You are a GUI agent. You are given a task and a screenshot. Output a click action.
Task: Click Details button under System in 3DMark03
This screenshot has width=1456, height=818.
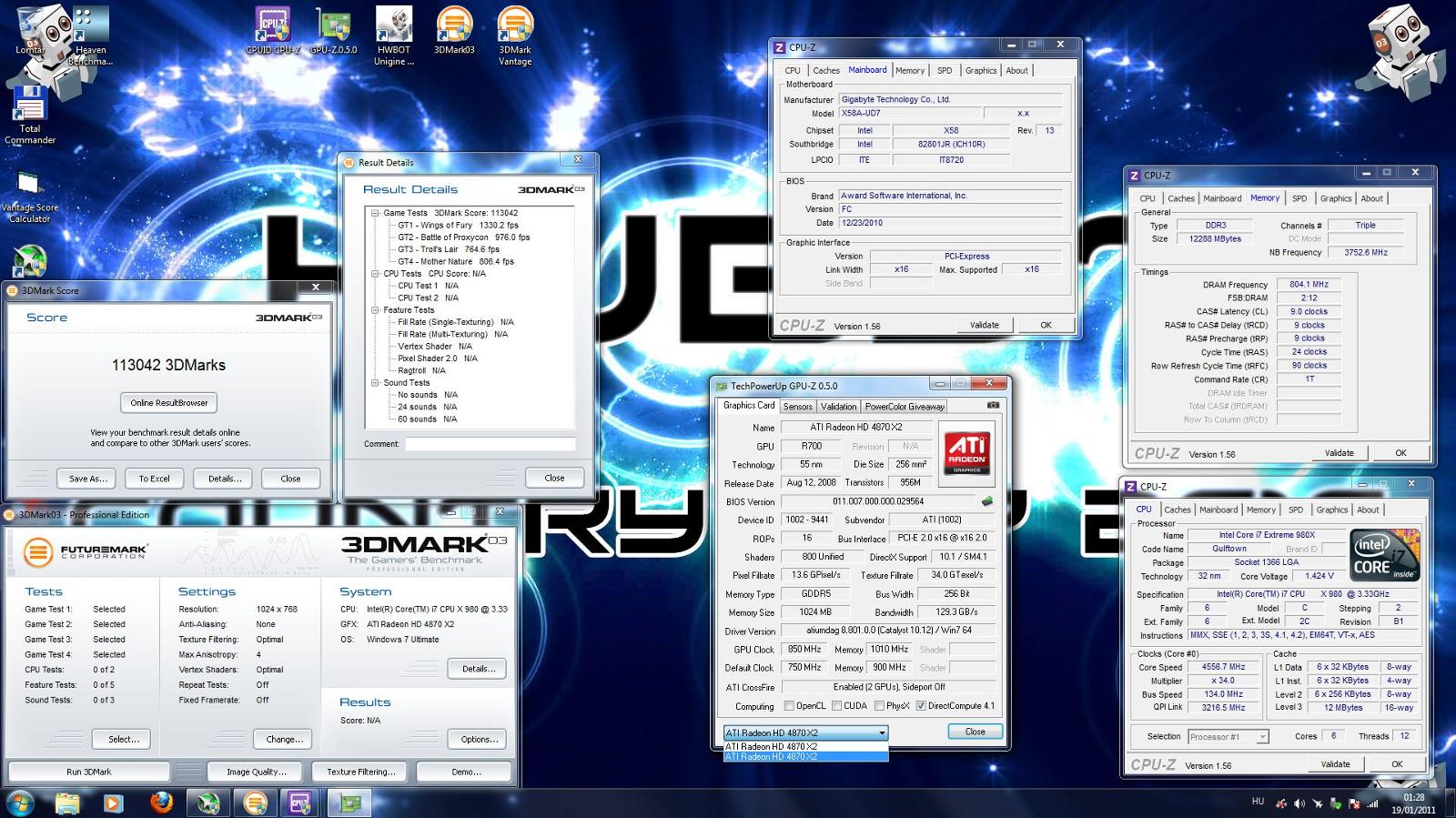[x=479, y=669]
